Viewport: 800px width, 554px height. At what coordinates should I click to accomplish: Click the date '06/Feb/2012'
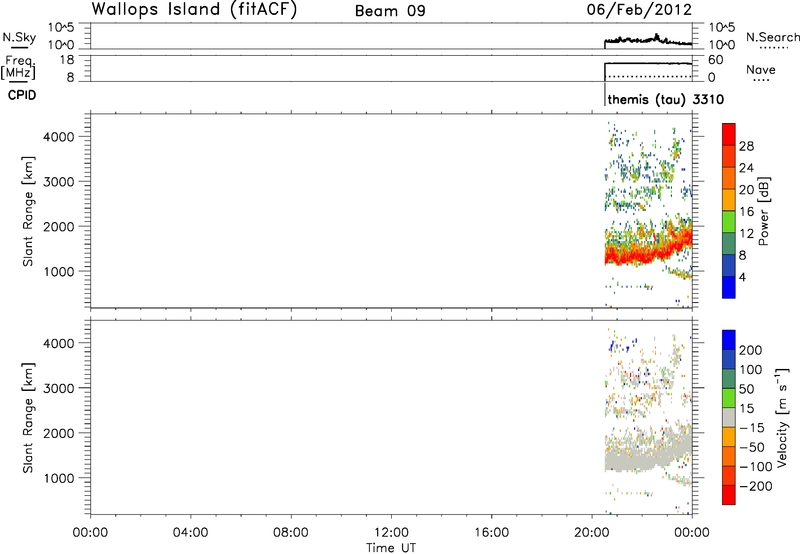(x=639, y=10)
